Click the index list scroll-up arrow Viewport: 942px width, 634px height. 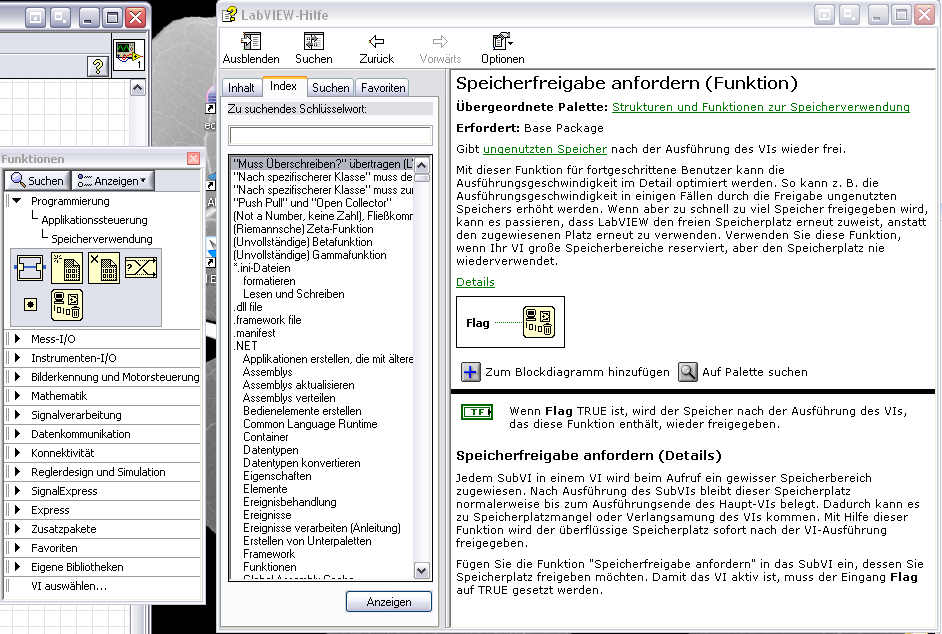[422, 165]
